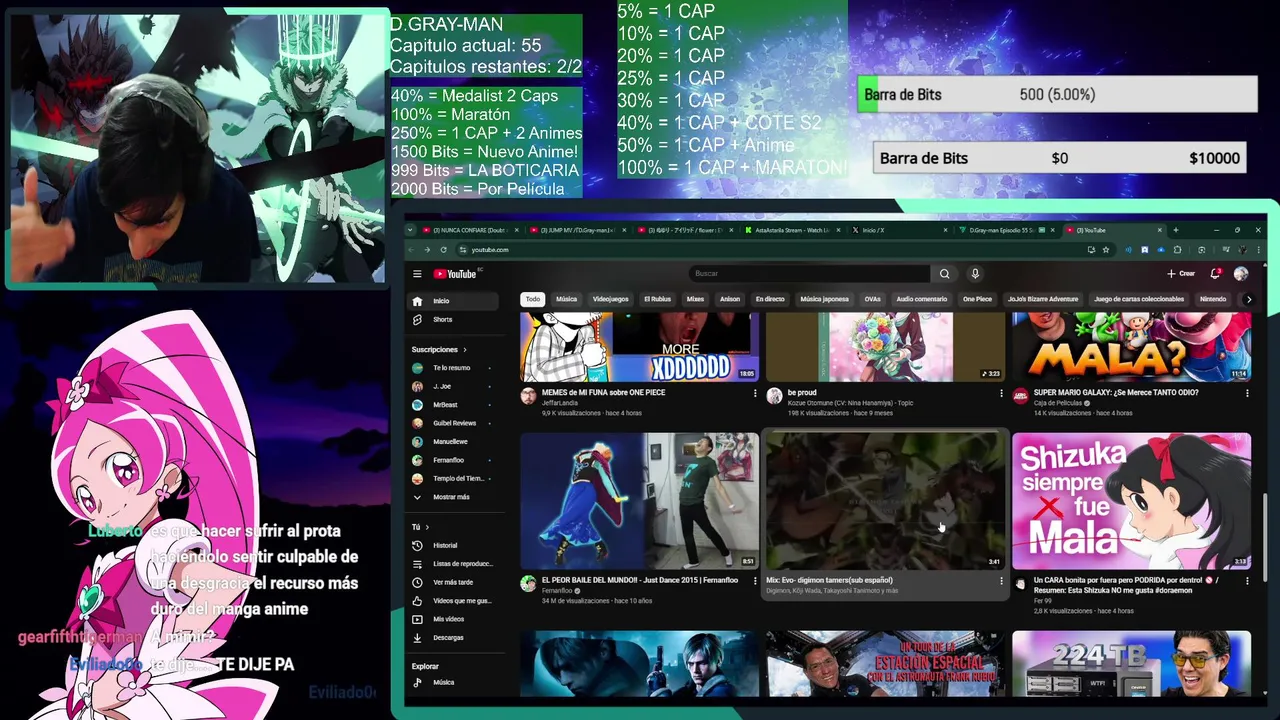Viewport: 1280px width, 720px height.
Task: Open Jeffarlandia channel avatar
Action: tap(528, 396)
